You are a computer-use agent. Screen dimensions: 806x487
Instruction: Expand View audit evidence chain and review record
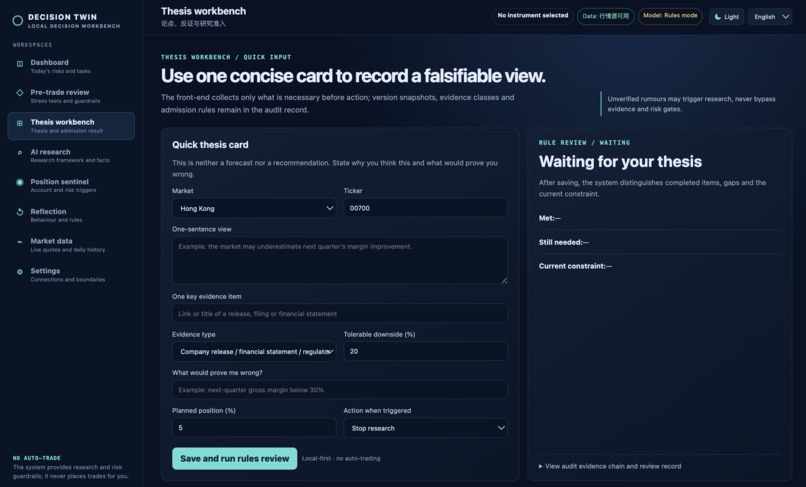coord(610,466)
